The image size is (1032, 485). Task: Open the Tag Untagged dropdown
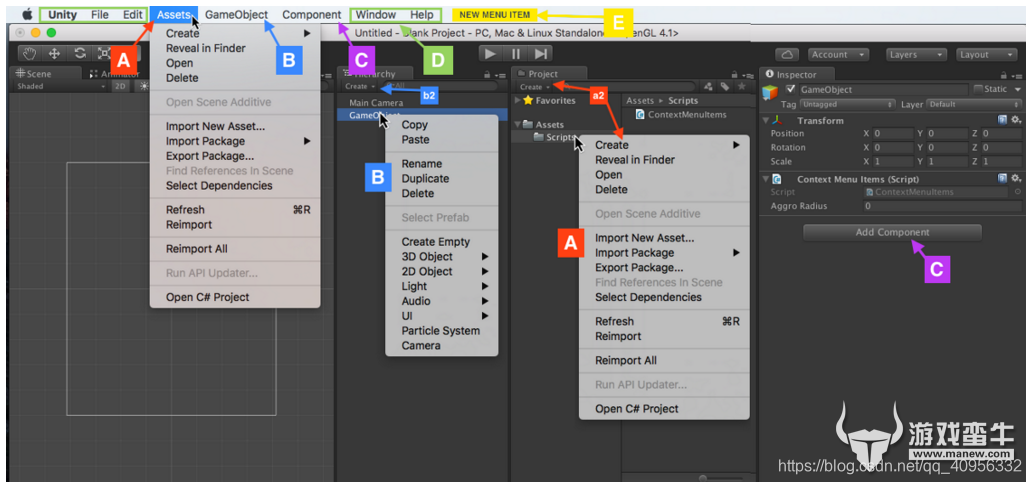tap(847, 105)
